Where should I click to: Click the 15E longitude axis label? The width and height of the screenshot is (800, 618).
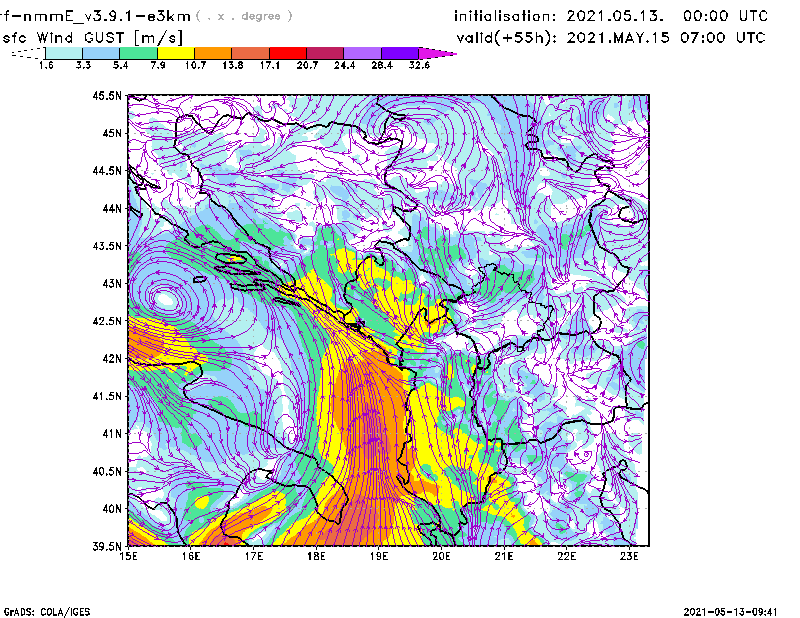click(128, 556)
